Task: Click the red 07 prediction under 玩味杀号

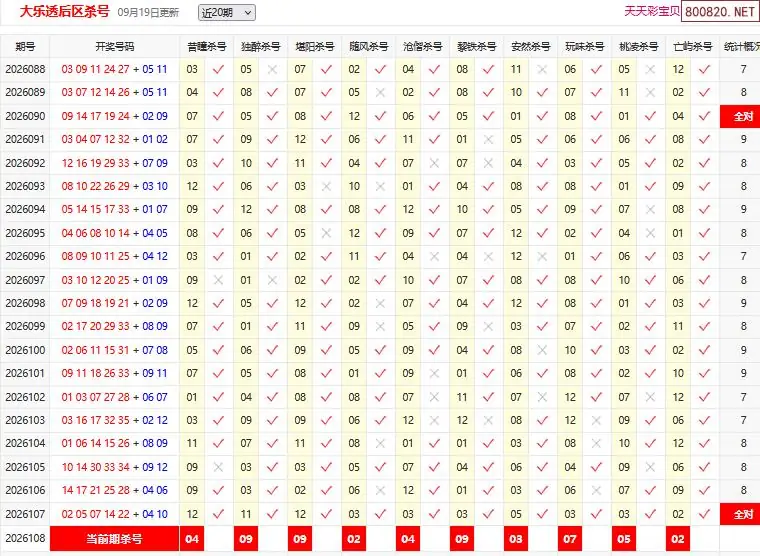Action: point(570,539)
